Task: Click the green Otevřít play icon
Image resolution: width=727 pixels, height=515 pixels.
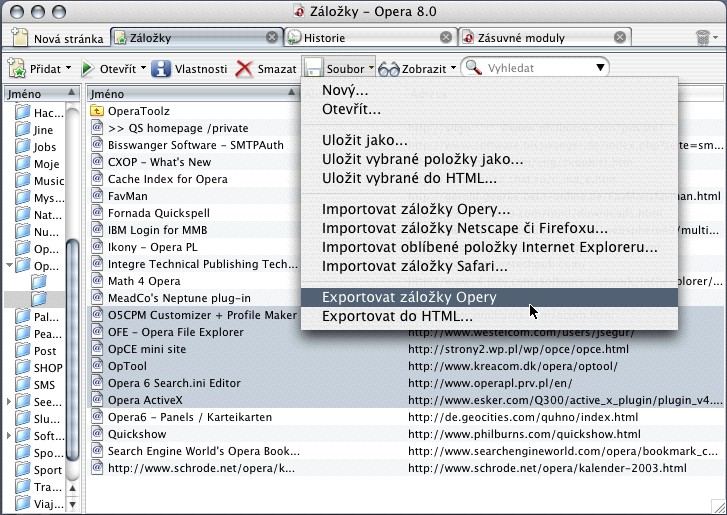Action: [87, 69]
